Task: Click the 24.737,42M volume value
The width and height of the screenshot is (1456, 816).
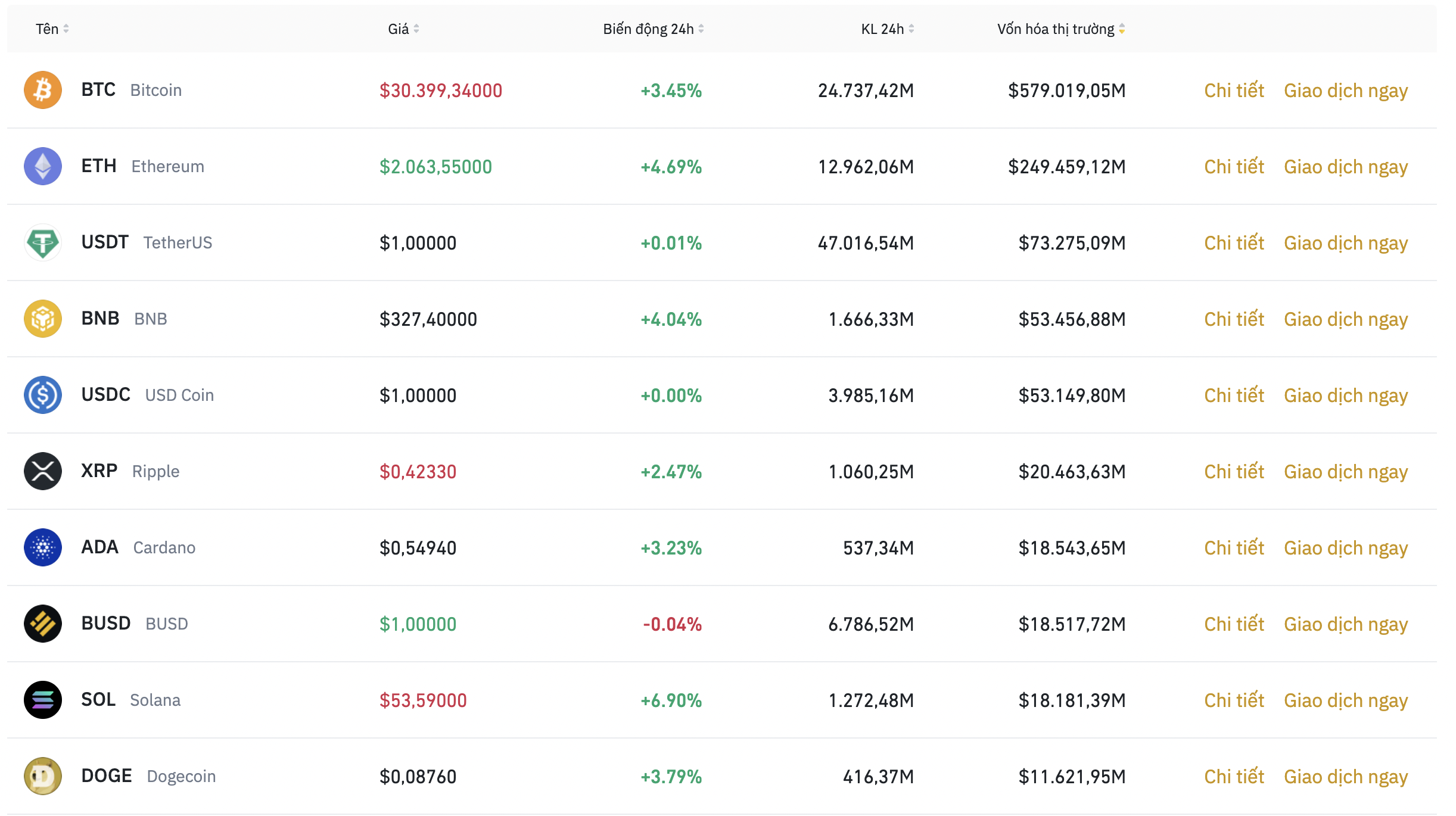Action: click(866, 91)
